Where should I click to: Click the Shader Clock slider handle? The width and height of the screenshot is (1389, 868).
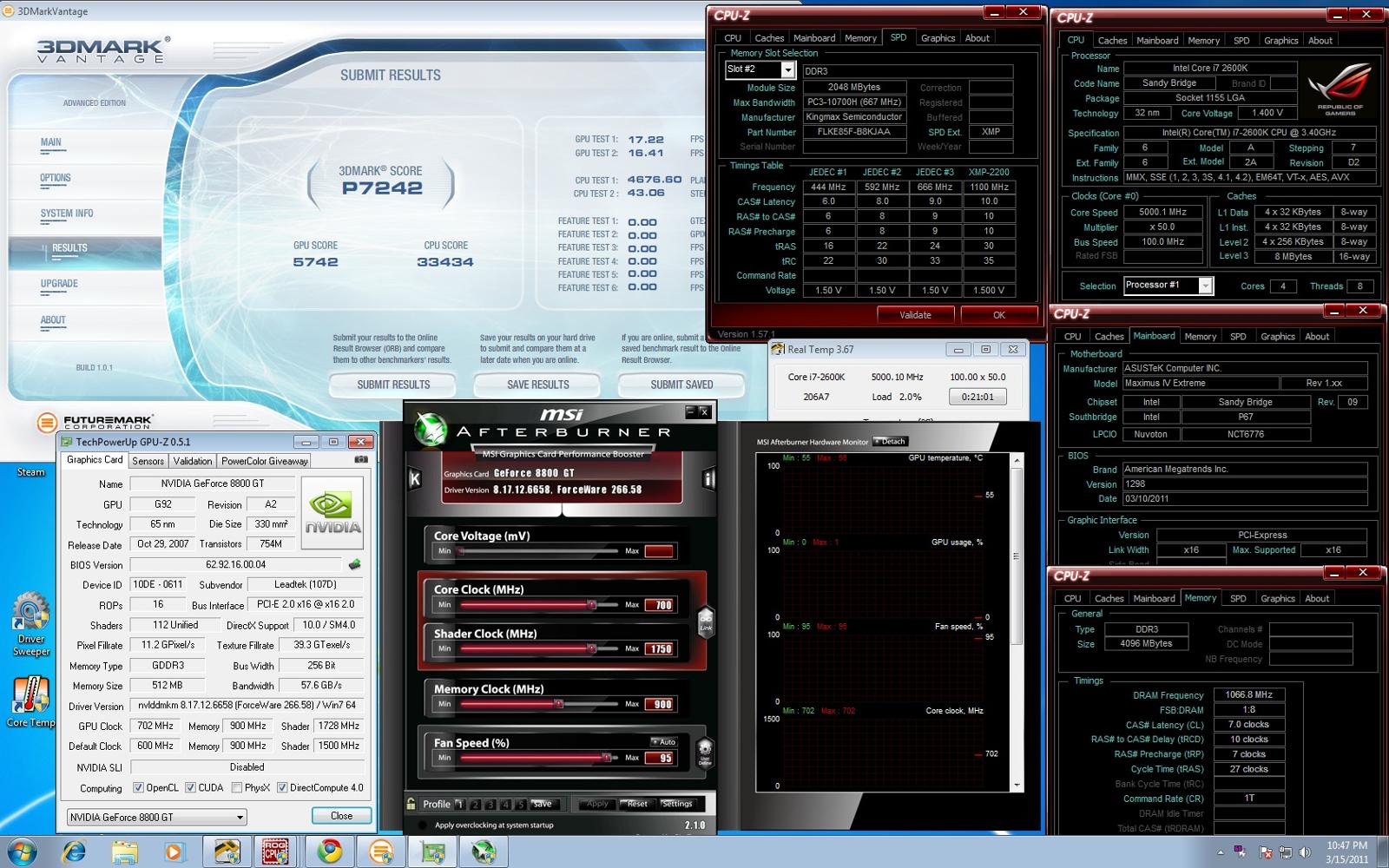(x=592, y=648)
